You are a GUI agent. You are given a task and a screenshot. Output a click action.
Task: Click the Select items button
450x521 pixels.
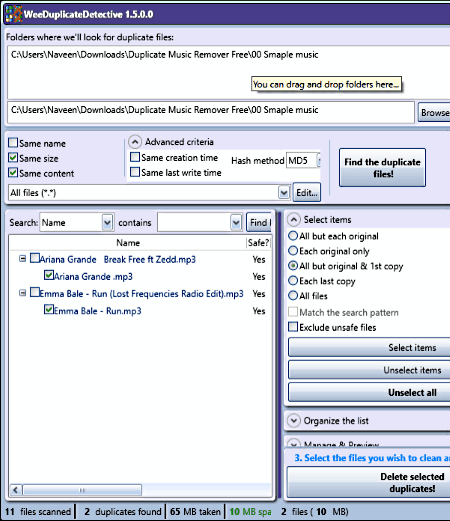point(369,348)
